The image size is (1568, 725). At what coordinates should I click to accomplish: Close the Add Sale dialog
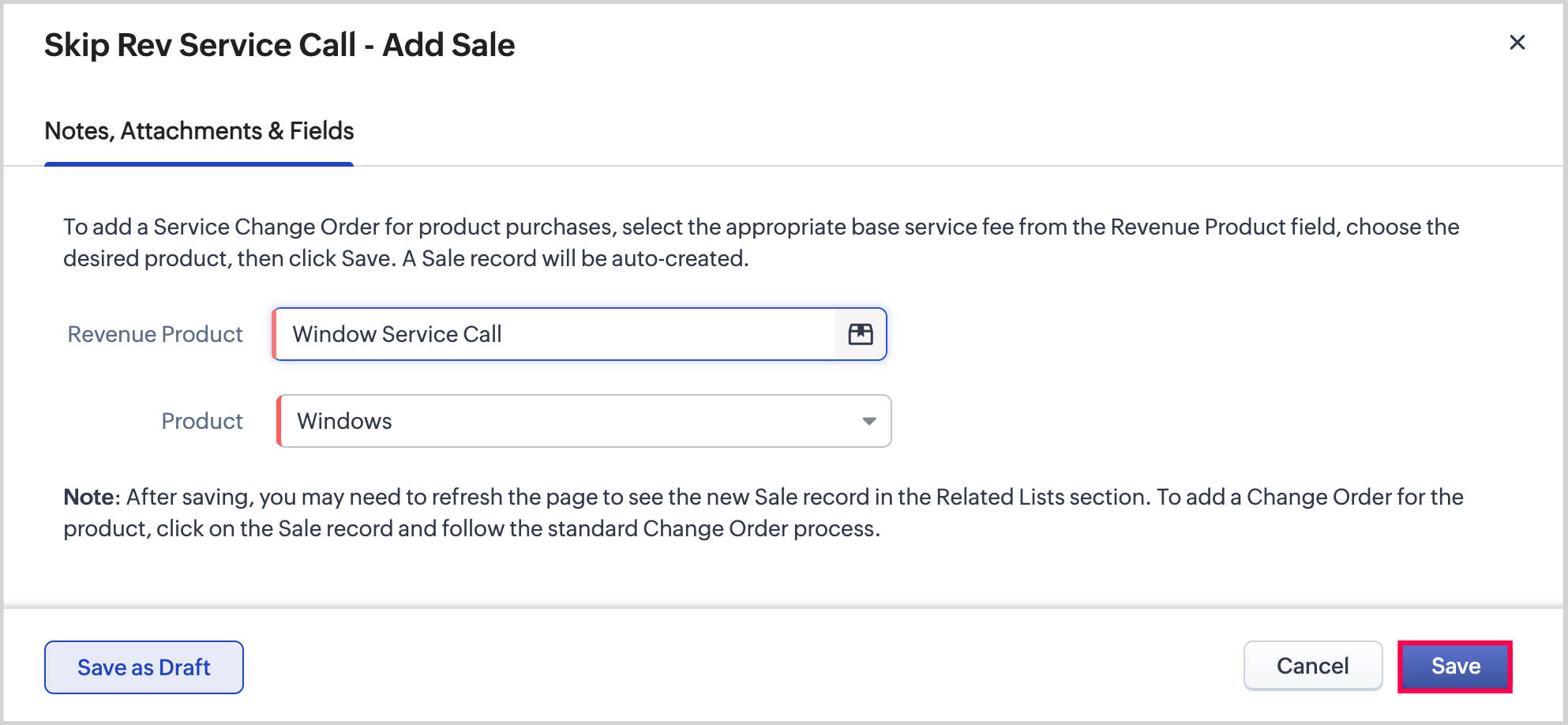coord(1517,43)
